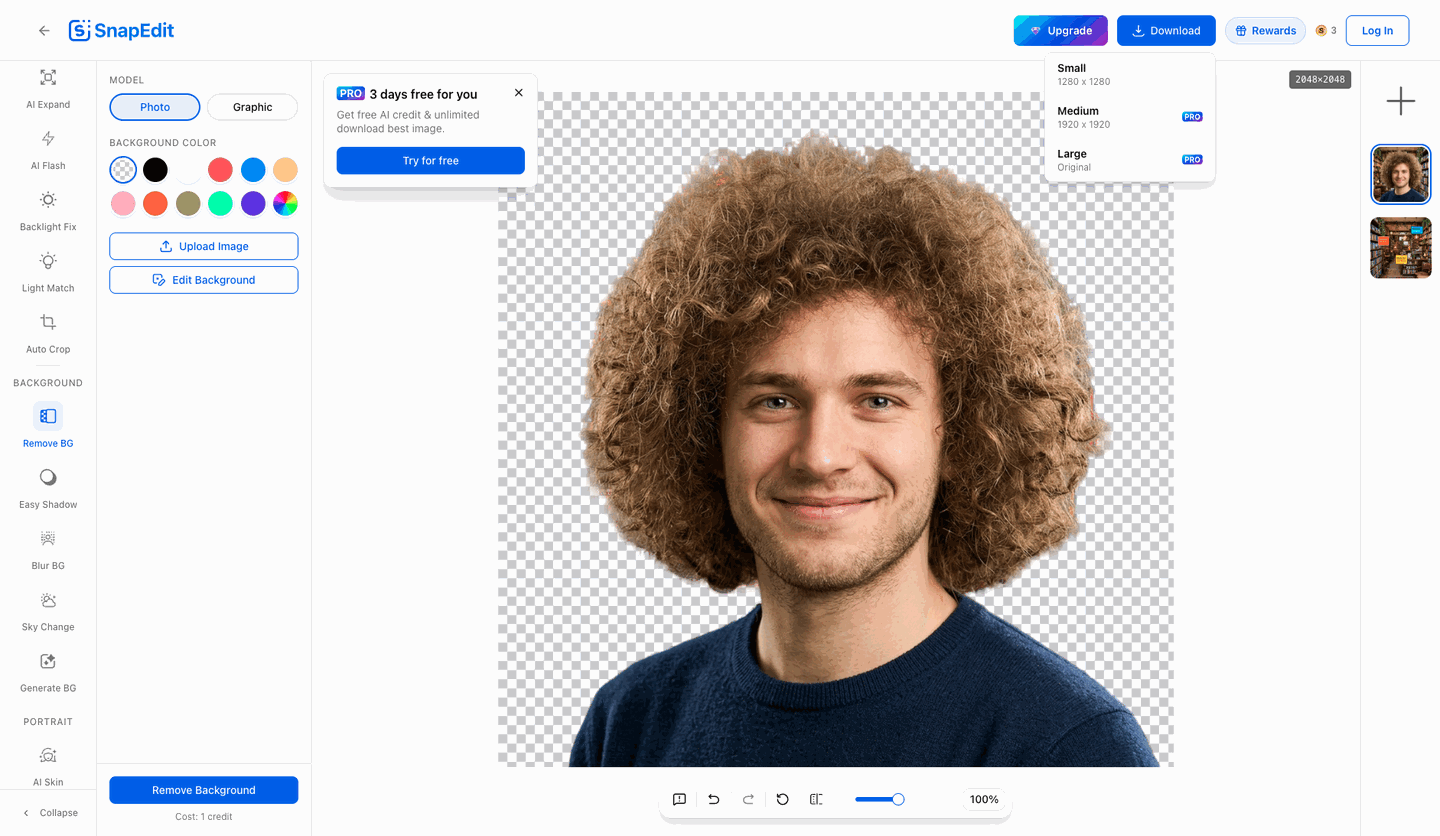
Task: Select the Blur BG tool
Action: click(48, 549)
